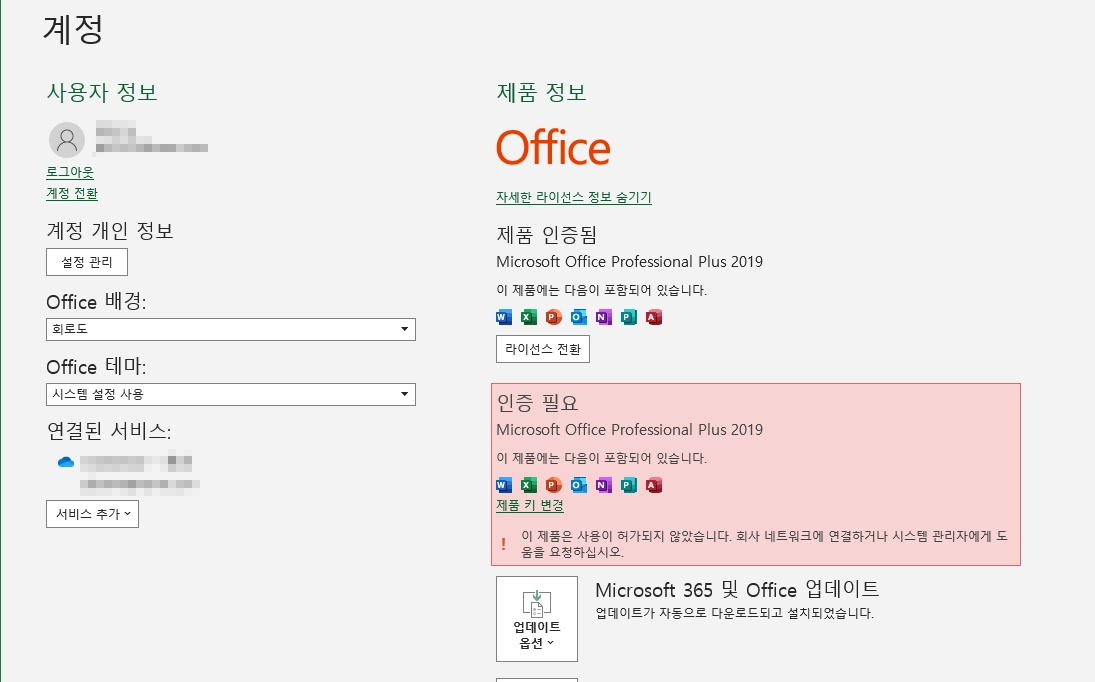Viewport: 1095px width, 682px height.
Task: Click the OneNote icon in the activated product section
Action: pos(604,318)
